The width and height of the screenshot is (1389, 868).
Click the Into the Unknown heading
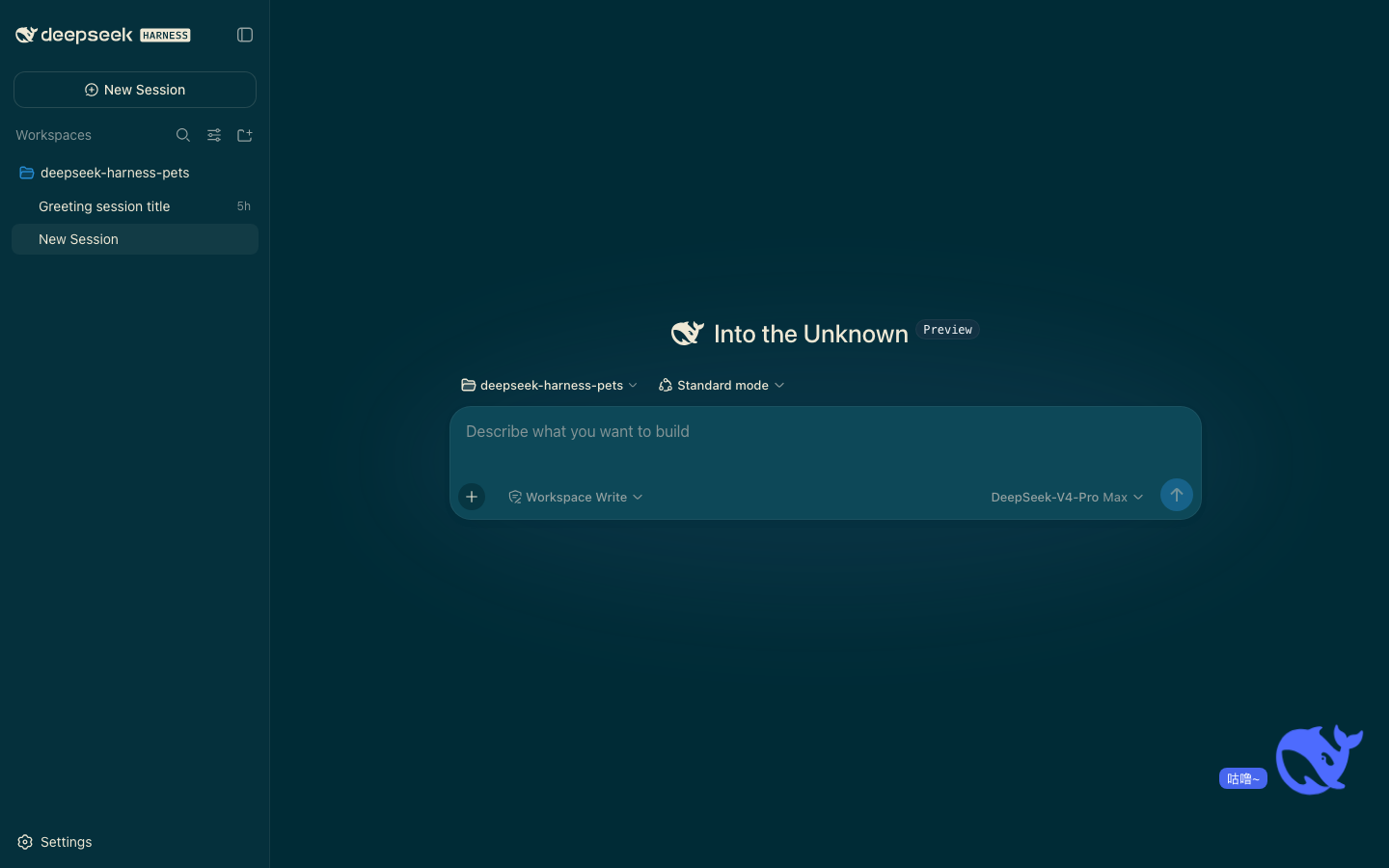[x=811, y=334]
